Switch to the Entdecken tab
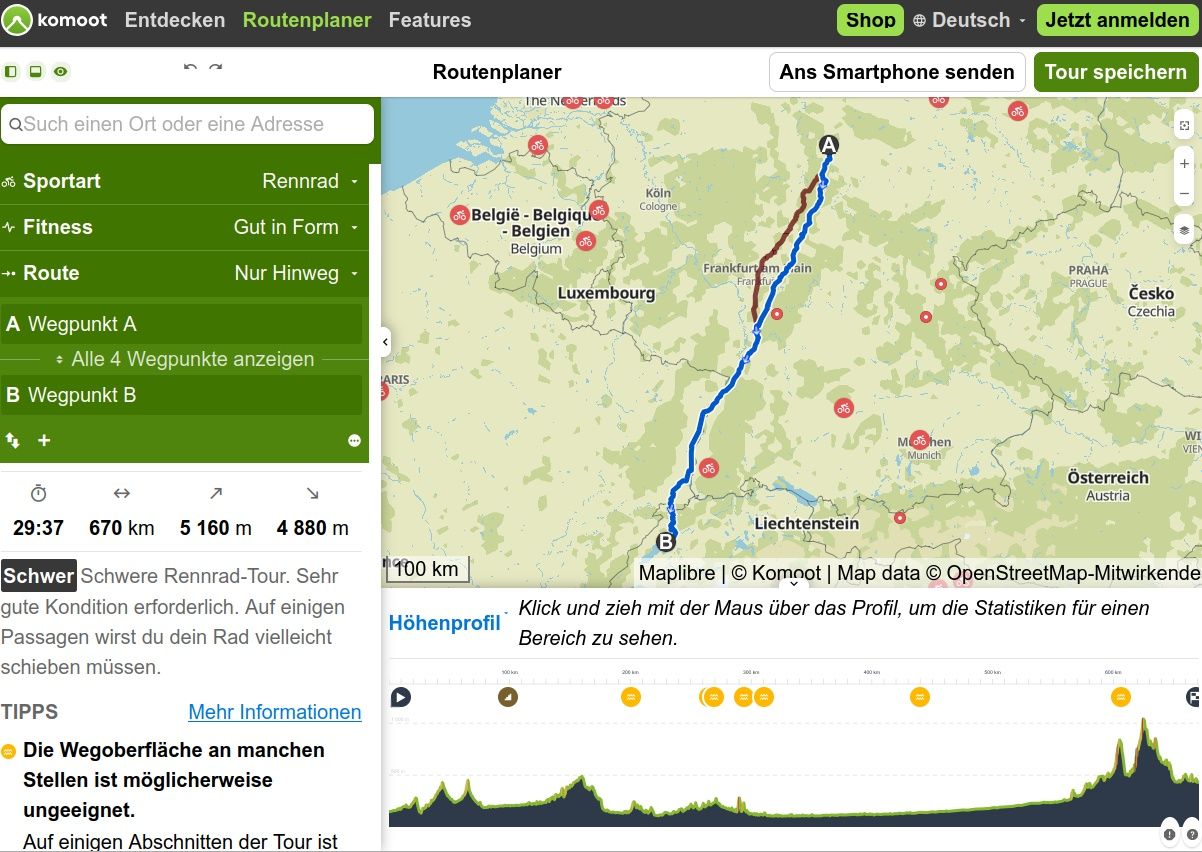 coord(175,19)
